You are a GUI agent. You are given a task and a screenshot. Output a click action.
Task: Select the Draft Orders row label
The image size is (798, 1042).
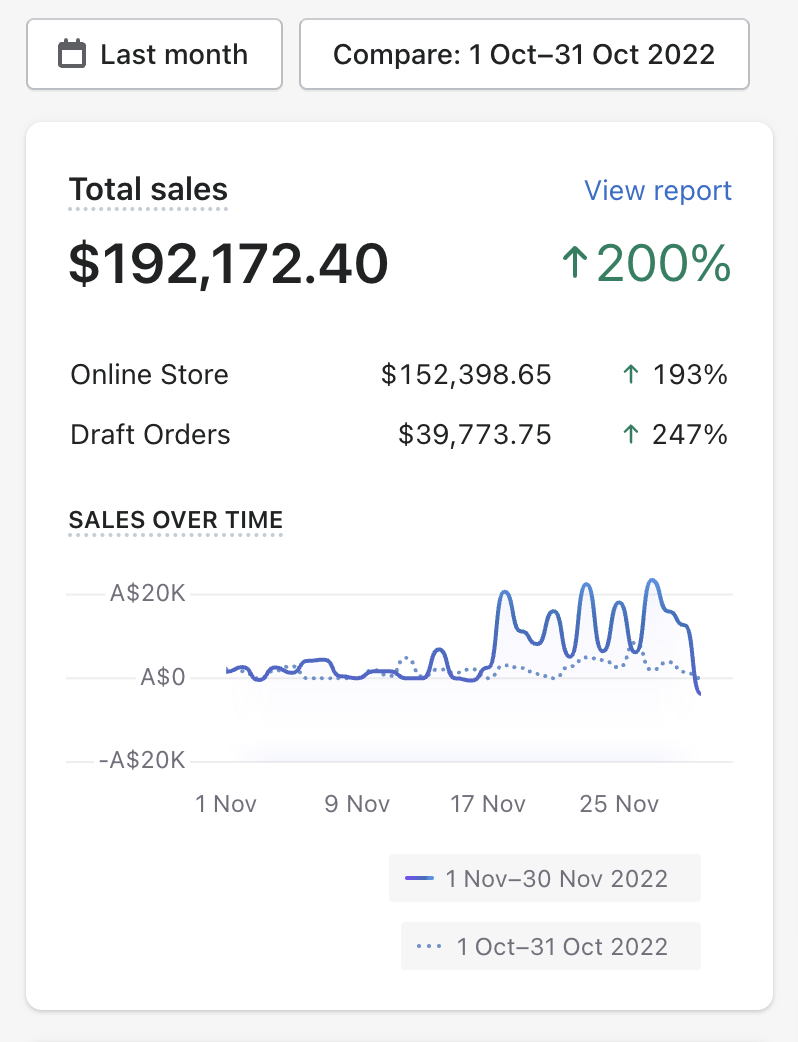tap(150, 435)
